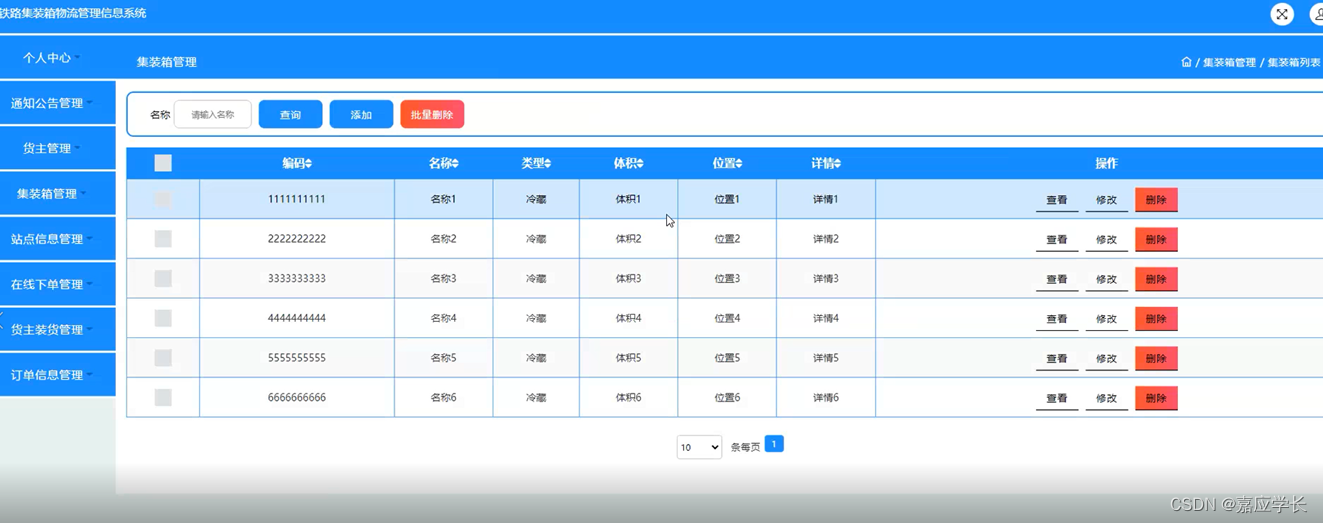
Task: Open 集装箱管理 breadcrumb link
Action: click(1229, 62)
